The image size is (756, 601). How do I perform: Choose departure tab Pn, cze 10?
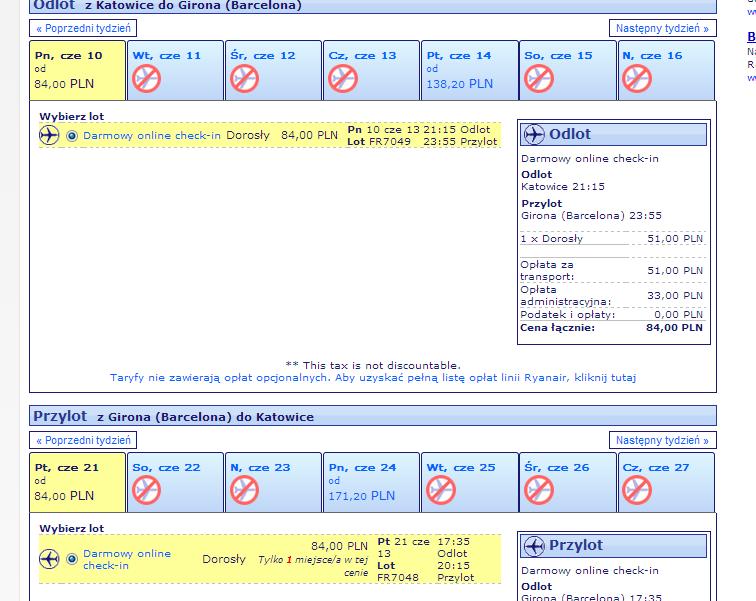pyautogui.click(x=78, y=70)
